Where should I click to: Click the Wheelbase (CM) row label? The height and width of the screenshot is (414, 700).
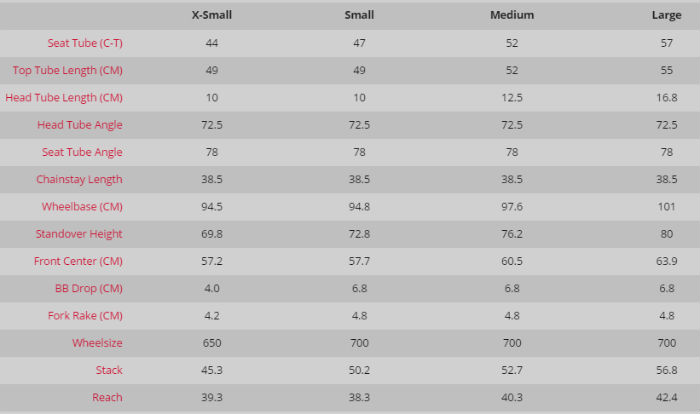point(82,206)
